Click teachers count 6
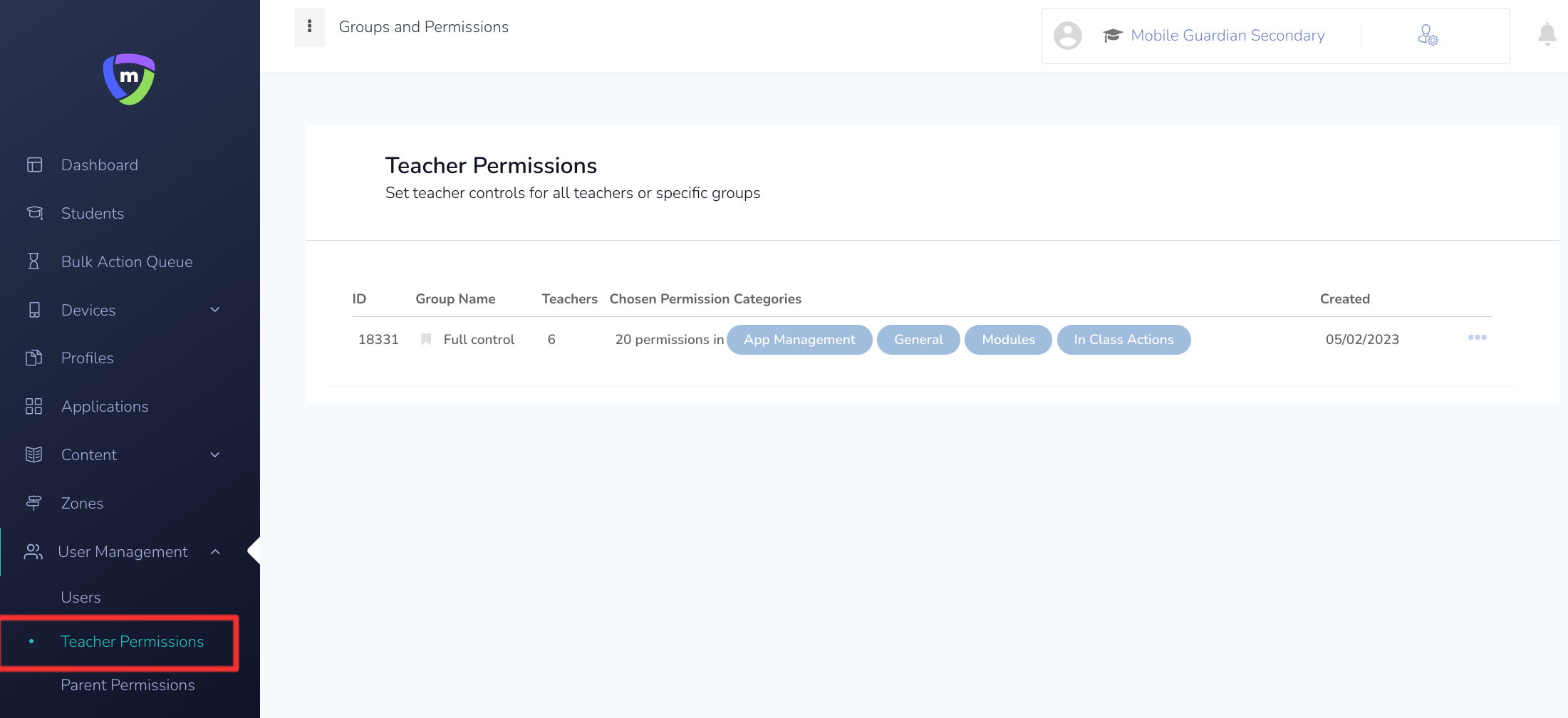The height and width of the screenshot is (718, 1568). [x=551, y=340]
